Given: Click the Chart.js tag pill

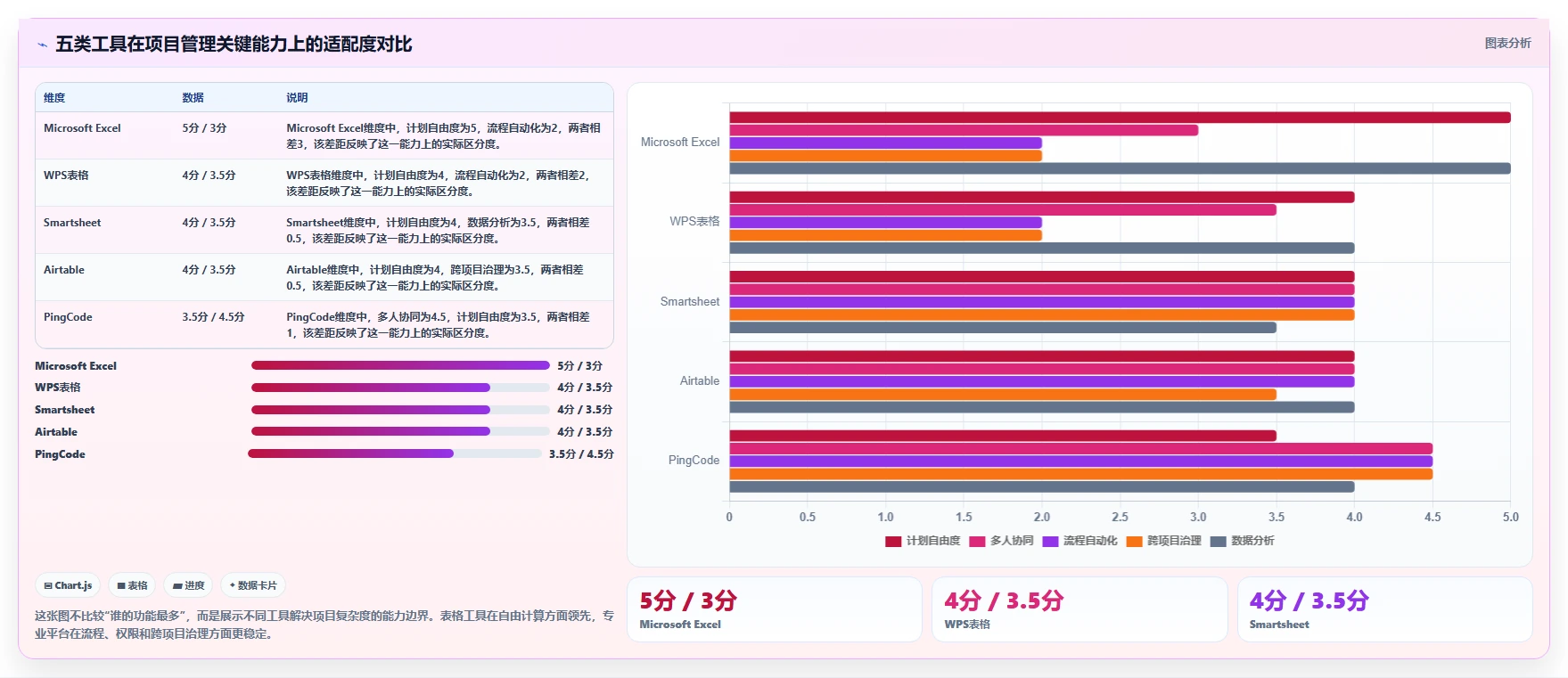Looking at the screenshot, I should [x=68, y=585].
